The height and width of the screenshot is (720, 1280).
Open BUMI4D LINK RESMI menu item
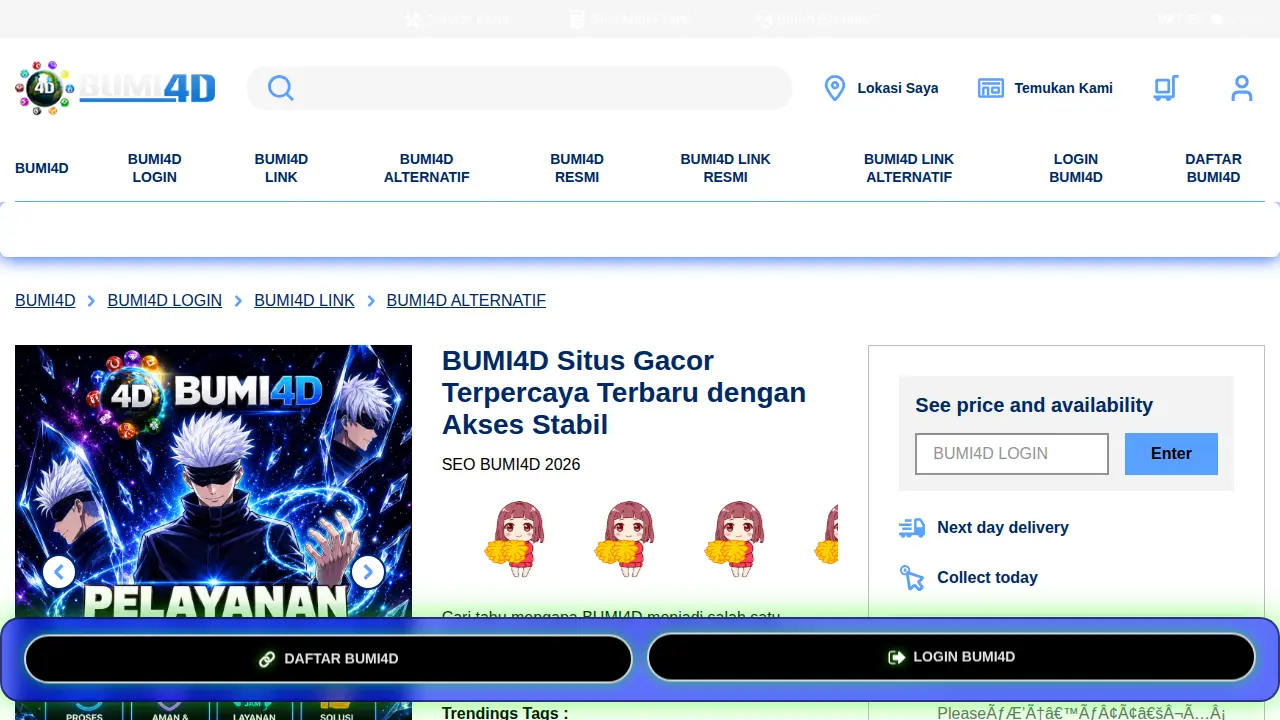[x=726, y=168]
